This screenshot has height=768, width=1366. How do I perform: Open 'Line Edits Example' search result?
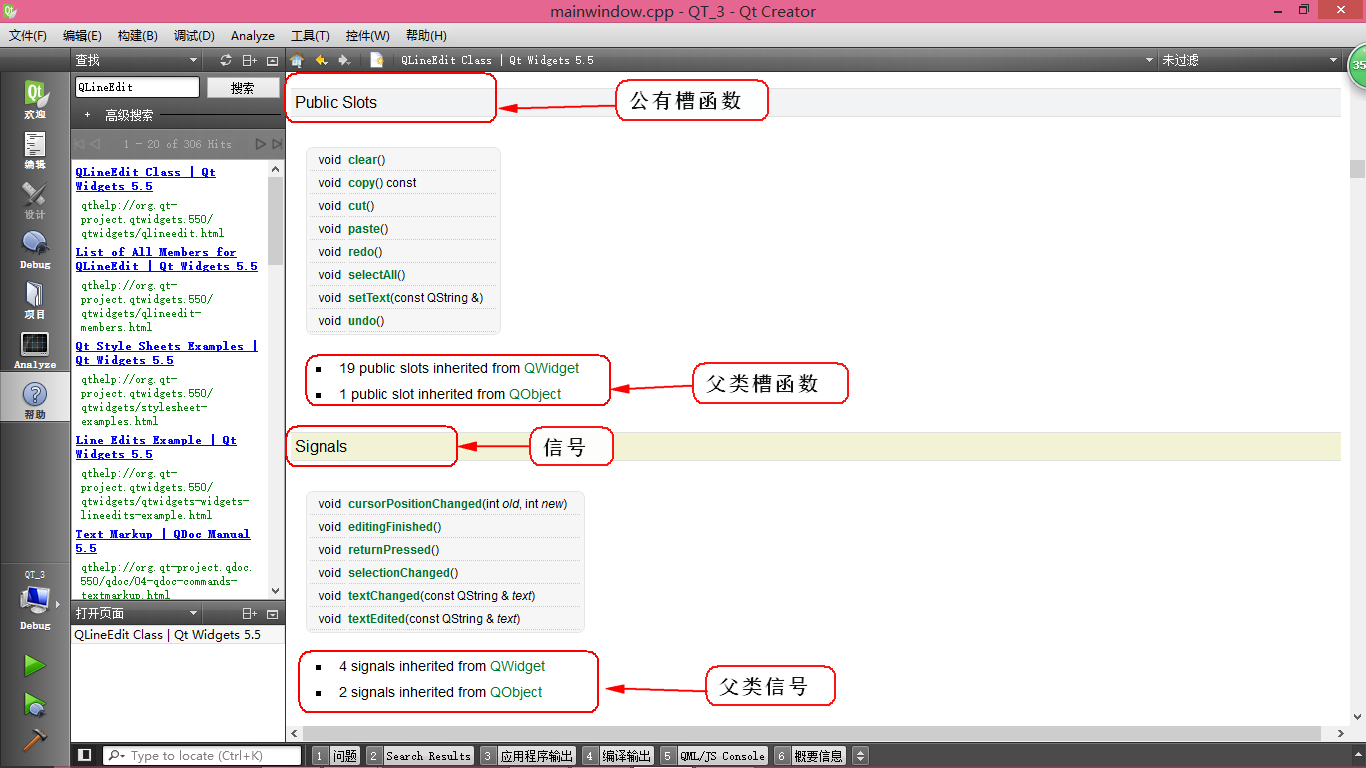point(156,447)
